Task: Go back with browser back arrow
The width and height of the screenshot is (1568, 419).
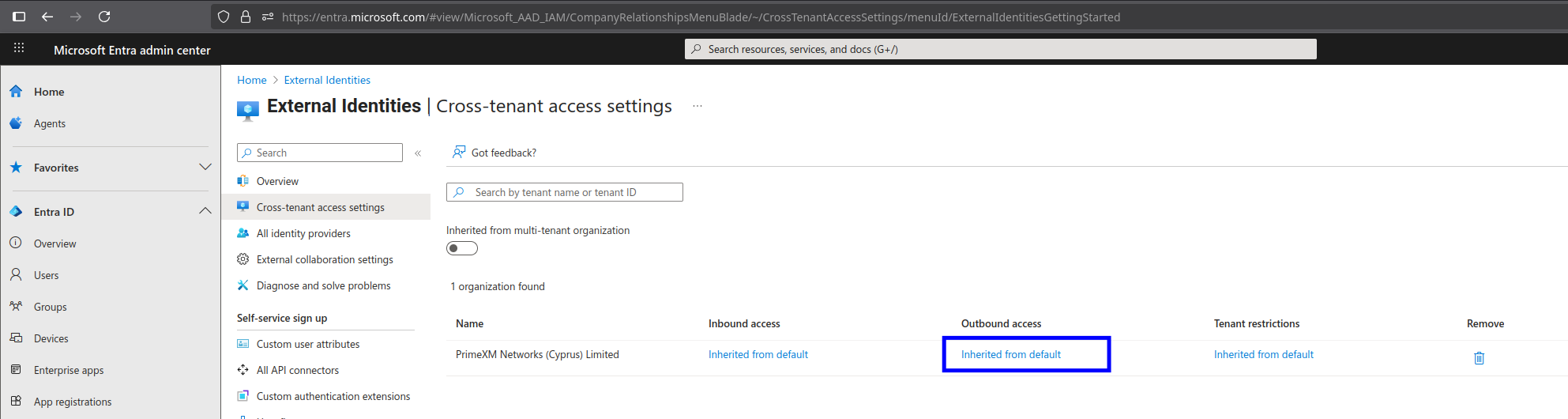Action: [47, 17]
